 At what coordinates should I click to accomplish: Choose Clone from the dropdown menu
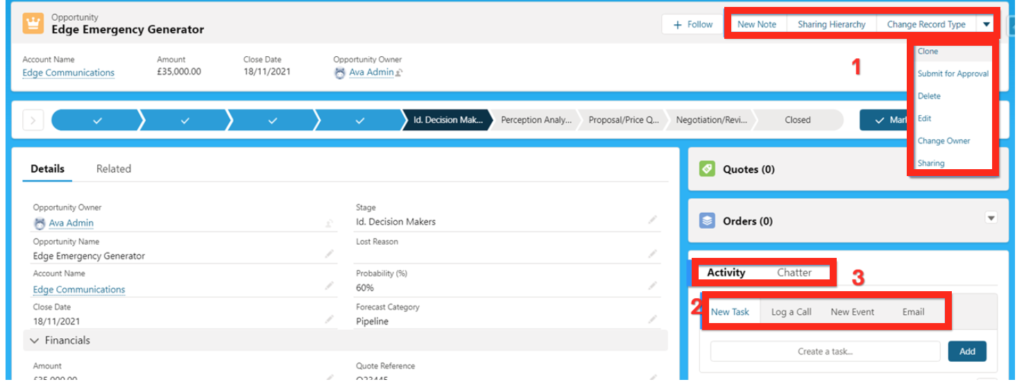tap(927, 51)
